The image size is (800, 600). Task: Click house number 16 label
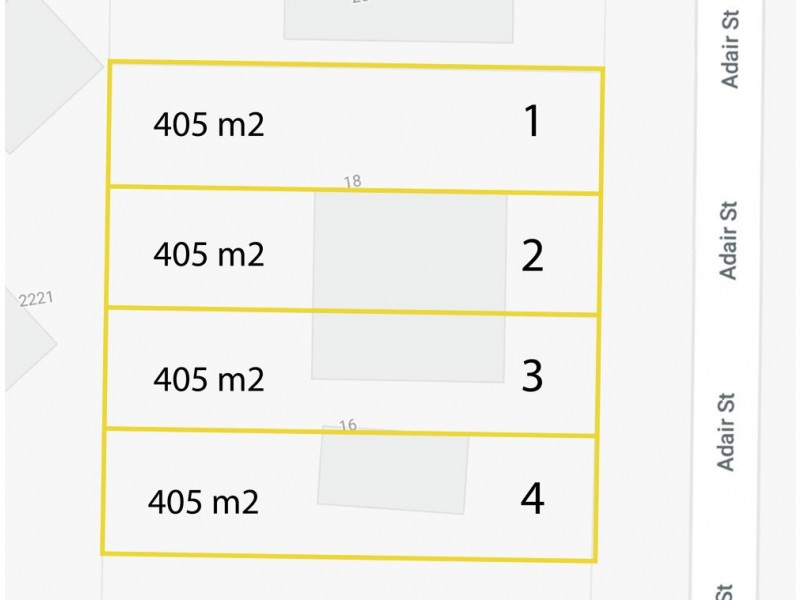347,426
